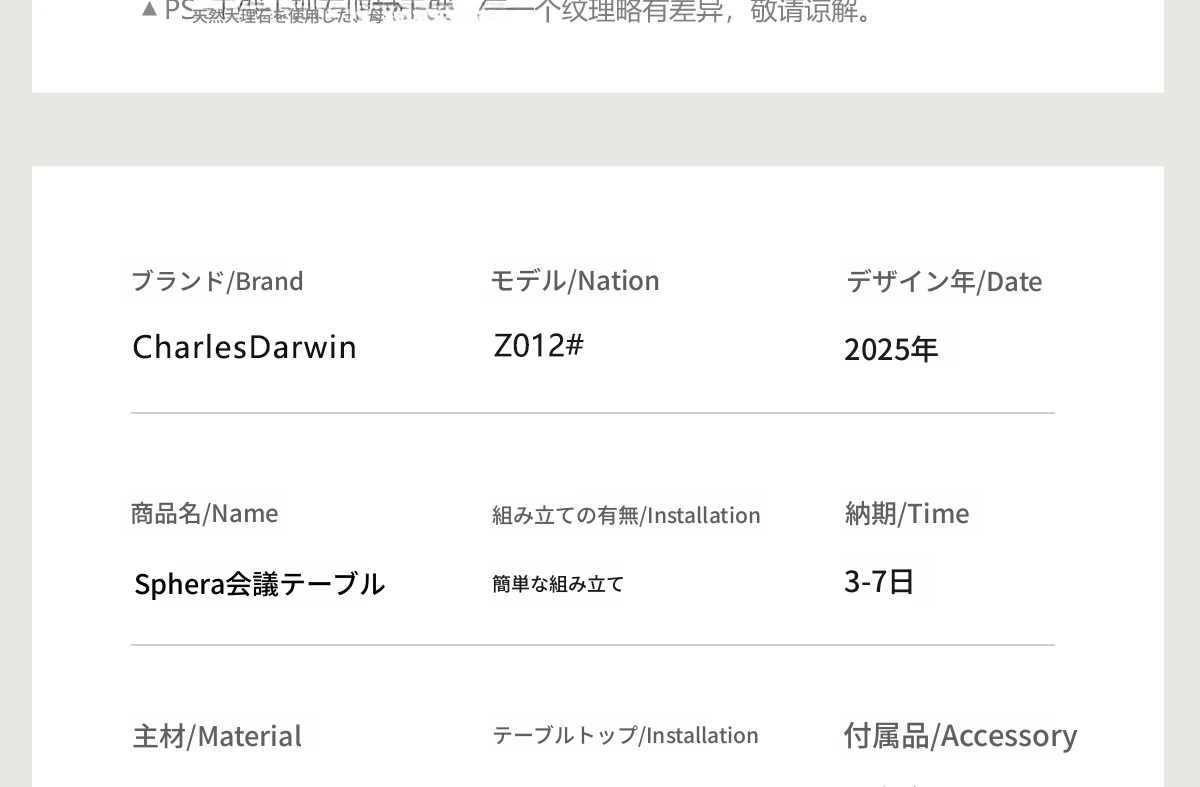Select the 簡単な組み立て value text
This screenshot has height=787, width=1200.
[x=558, y=584]
